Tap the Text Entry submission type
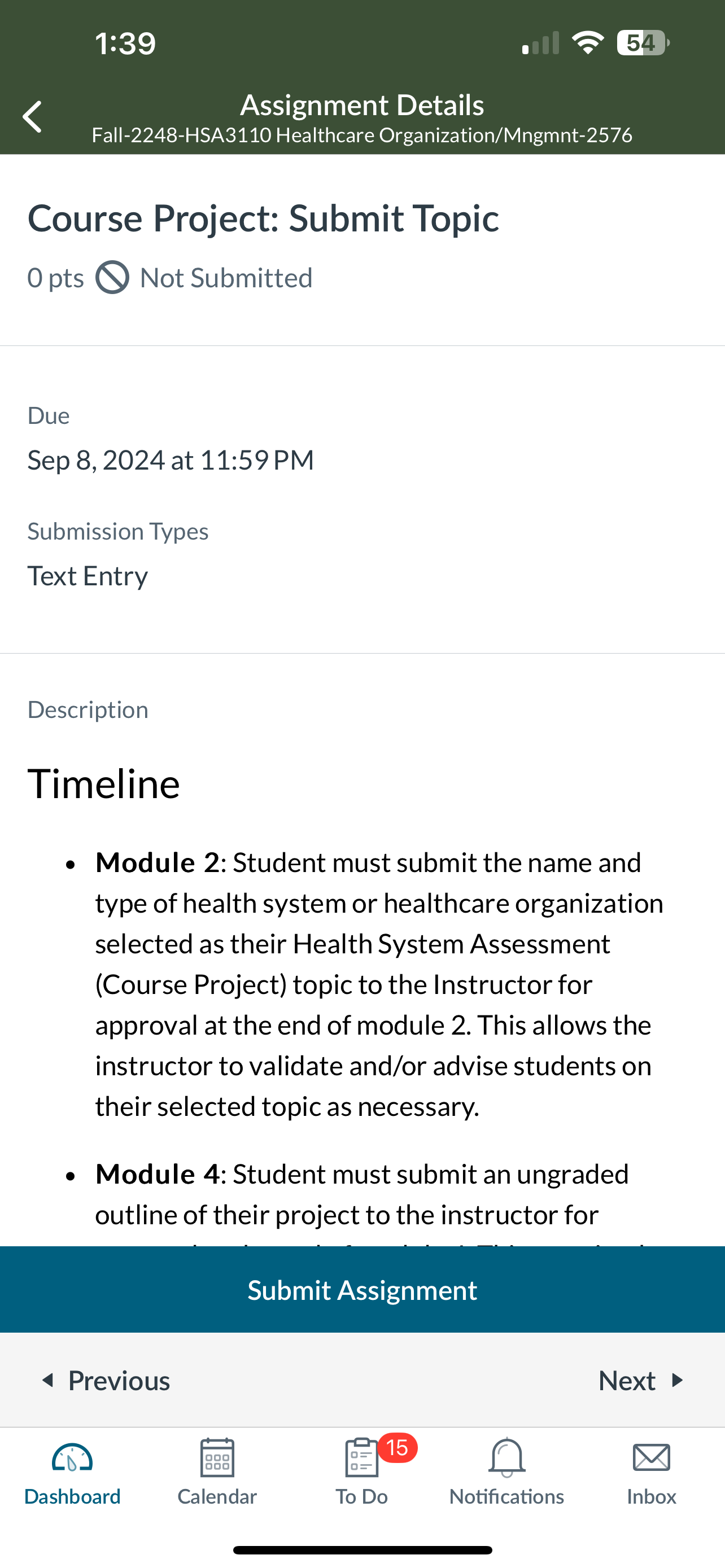The width and height of the screenshot is (725, 1568). [88, 576]
